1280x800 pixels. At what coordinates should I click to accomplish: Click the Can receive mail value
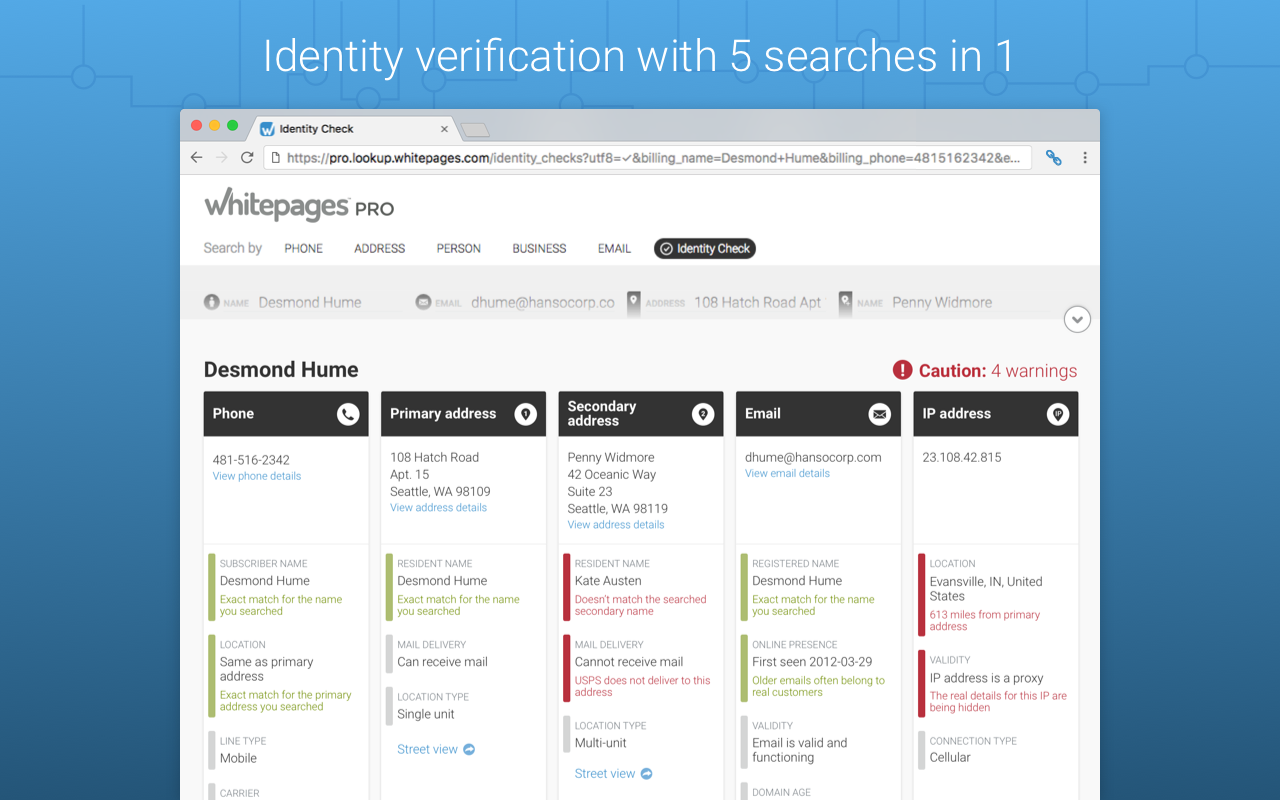pos(443,662)
